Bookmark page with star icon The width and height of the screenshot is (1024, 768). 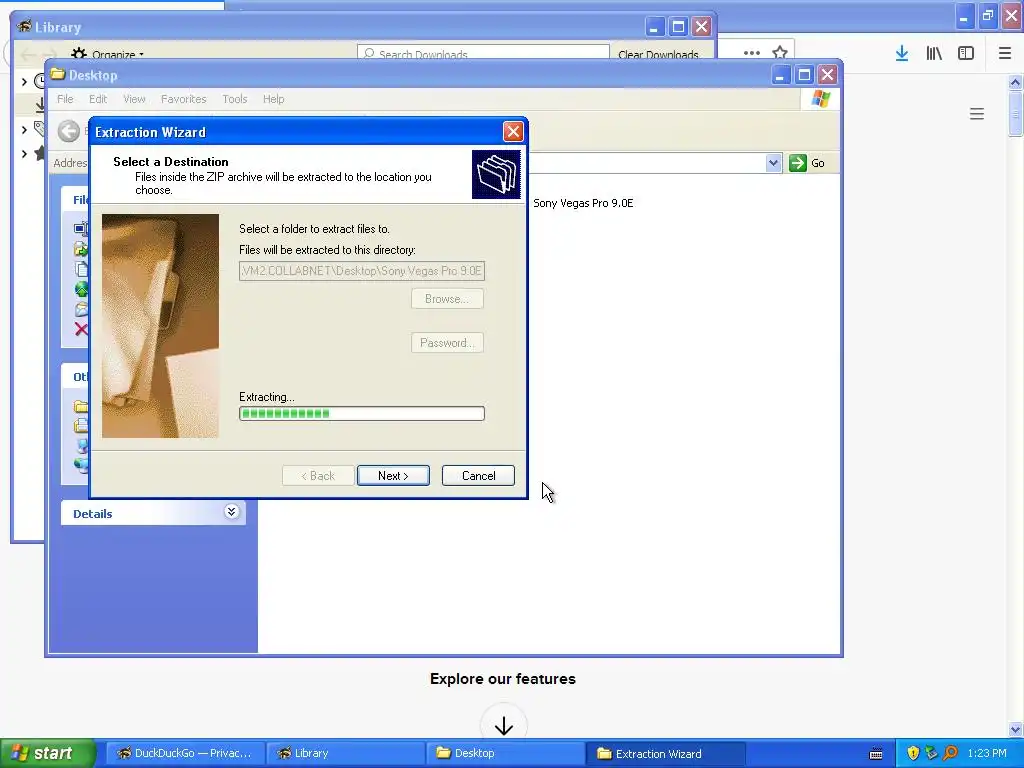(780, 53)
